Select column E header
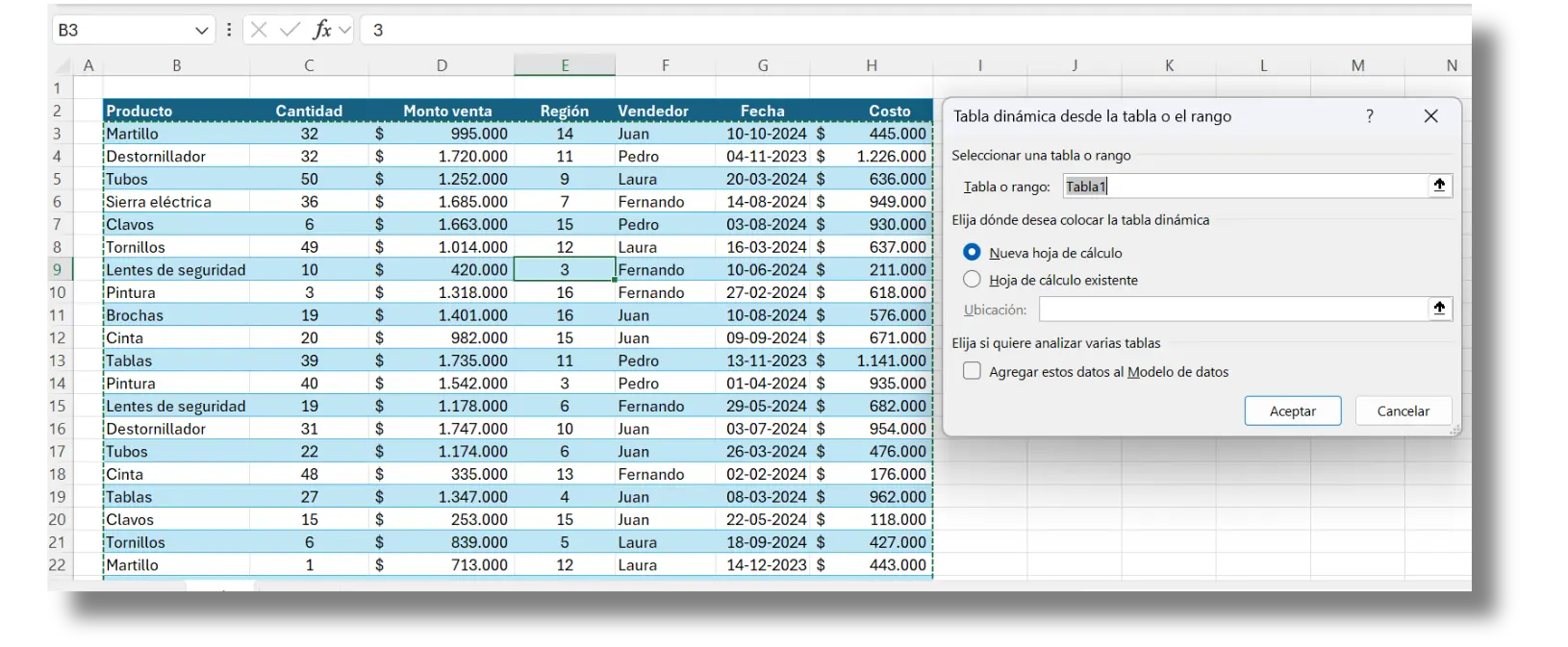This screenshot has height=647, width=1568. 565,65
